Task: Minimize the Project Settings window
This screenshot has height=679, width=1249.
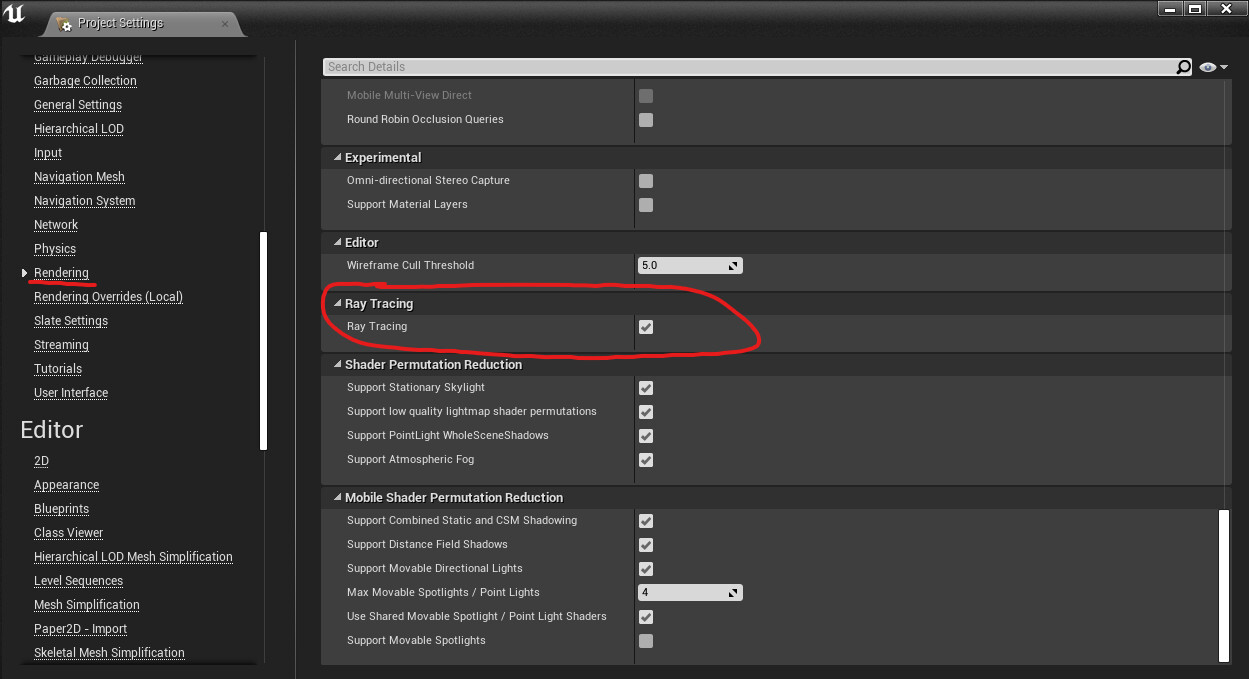Action: 1168,8
